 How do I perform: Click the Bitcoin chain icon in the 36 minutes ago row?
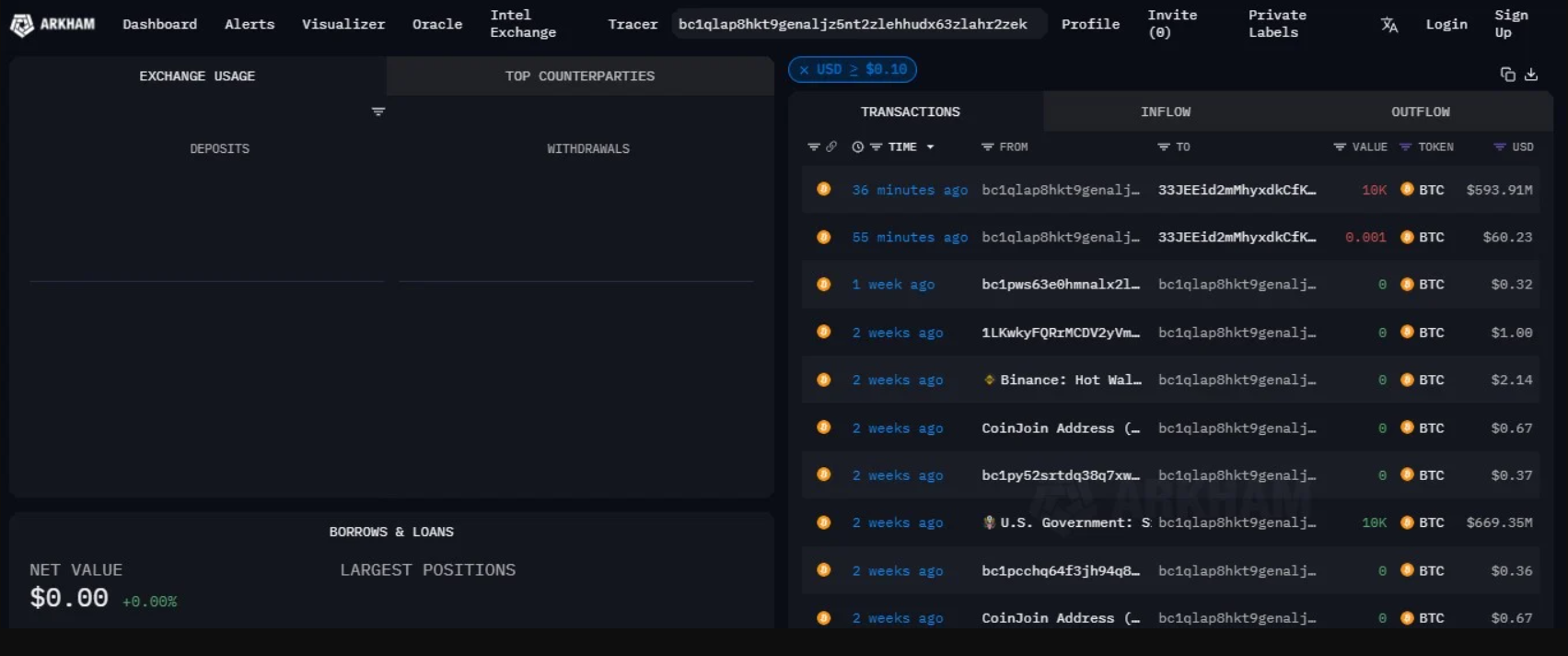click(824, 189)
